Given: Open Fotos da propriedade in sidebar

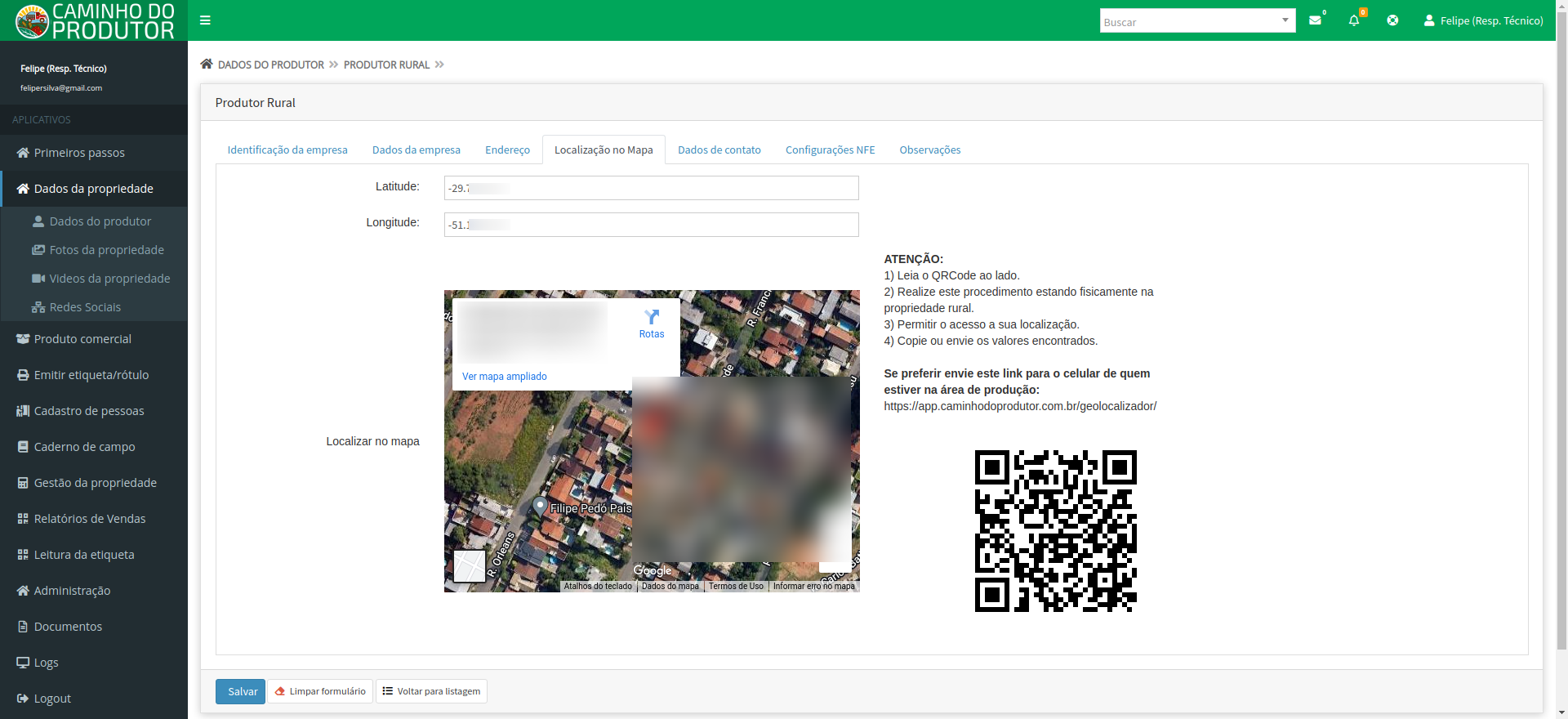Looking at the screenshot, I should coord(106,250).
